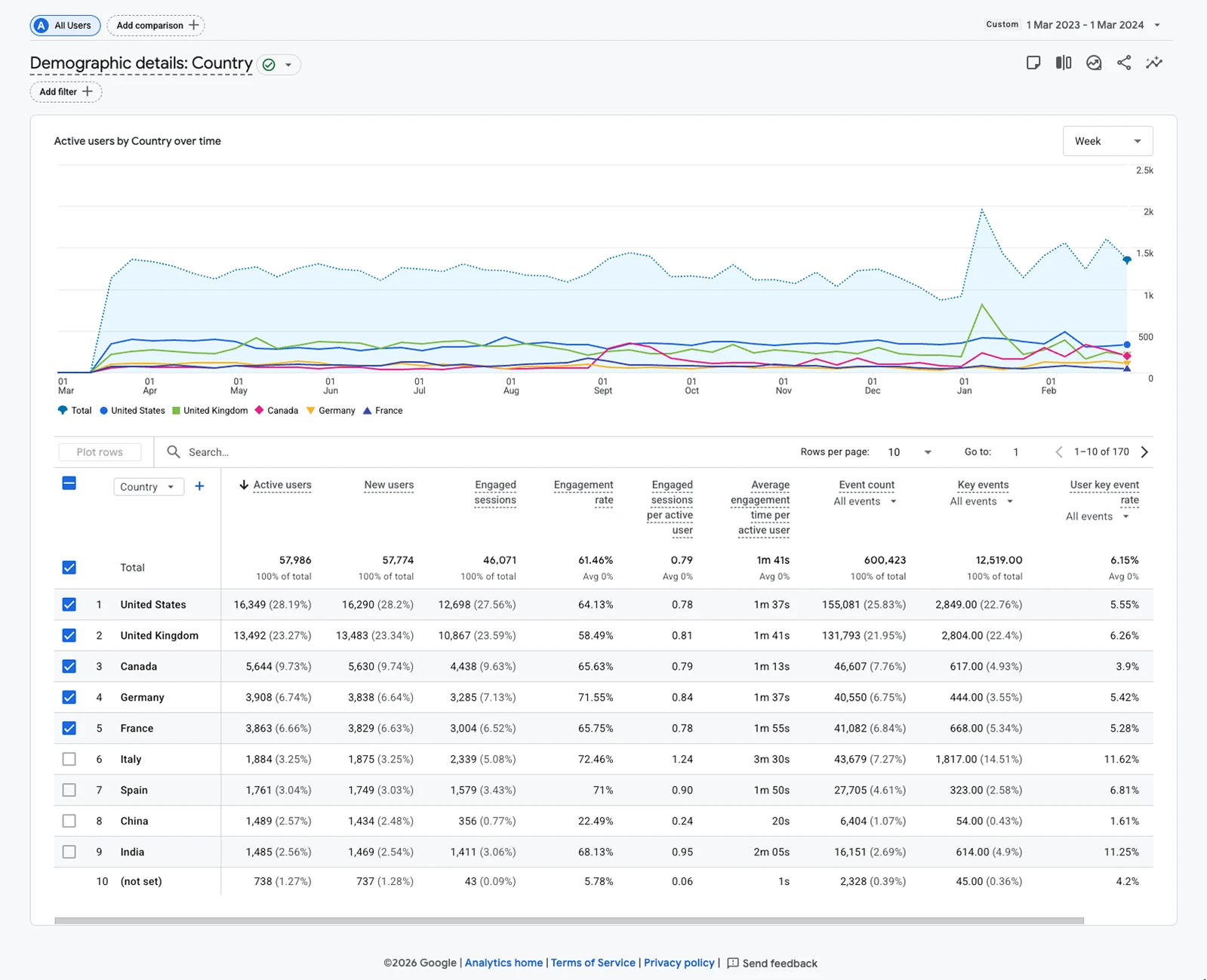Sort by Event count column header
The height and width of the screenshot is (980, 1207).
click(867, 485)
